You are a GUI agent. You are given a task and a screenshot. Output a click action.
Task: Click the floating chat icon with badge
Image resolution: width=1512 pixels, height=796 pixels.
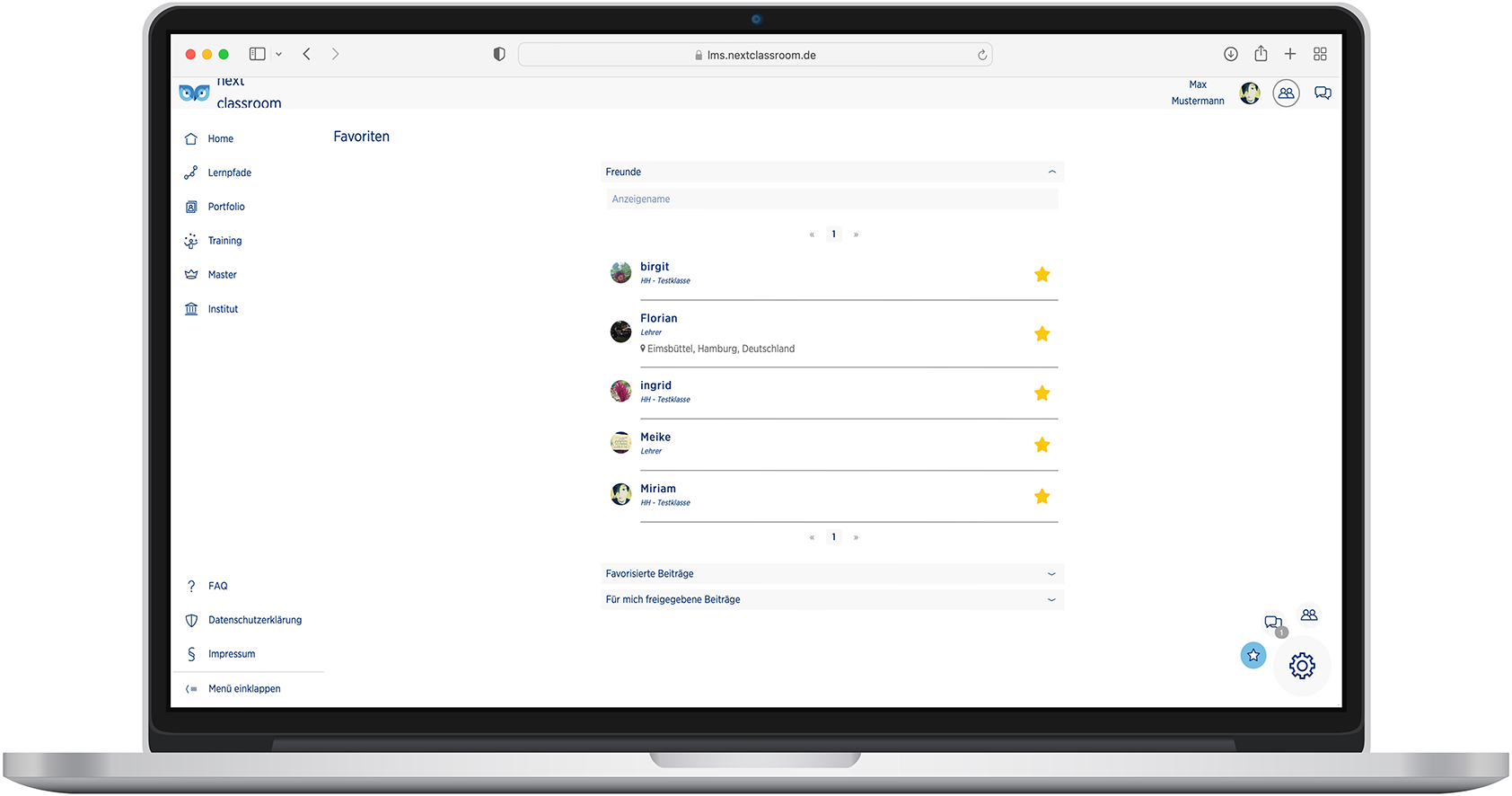click(1273, 623)
